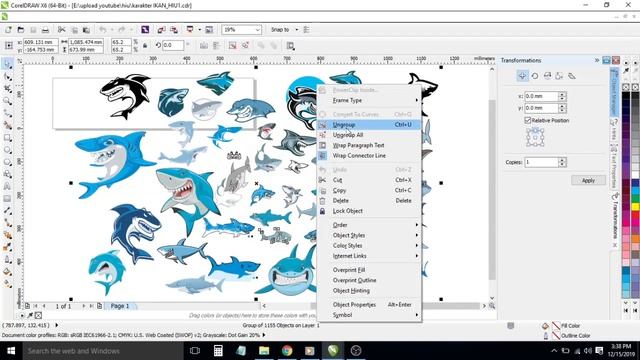Viewport: 640px width, 360px height.
Task: Select the Position transformation icon
Action: pos(522,76)
